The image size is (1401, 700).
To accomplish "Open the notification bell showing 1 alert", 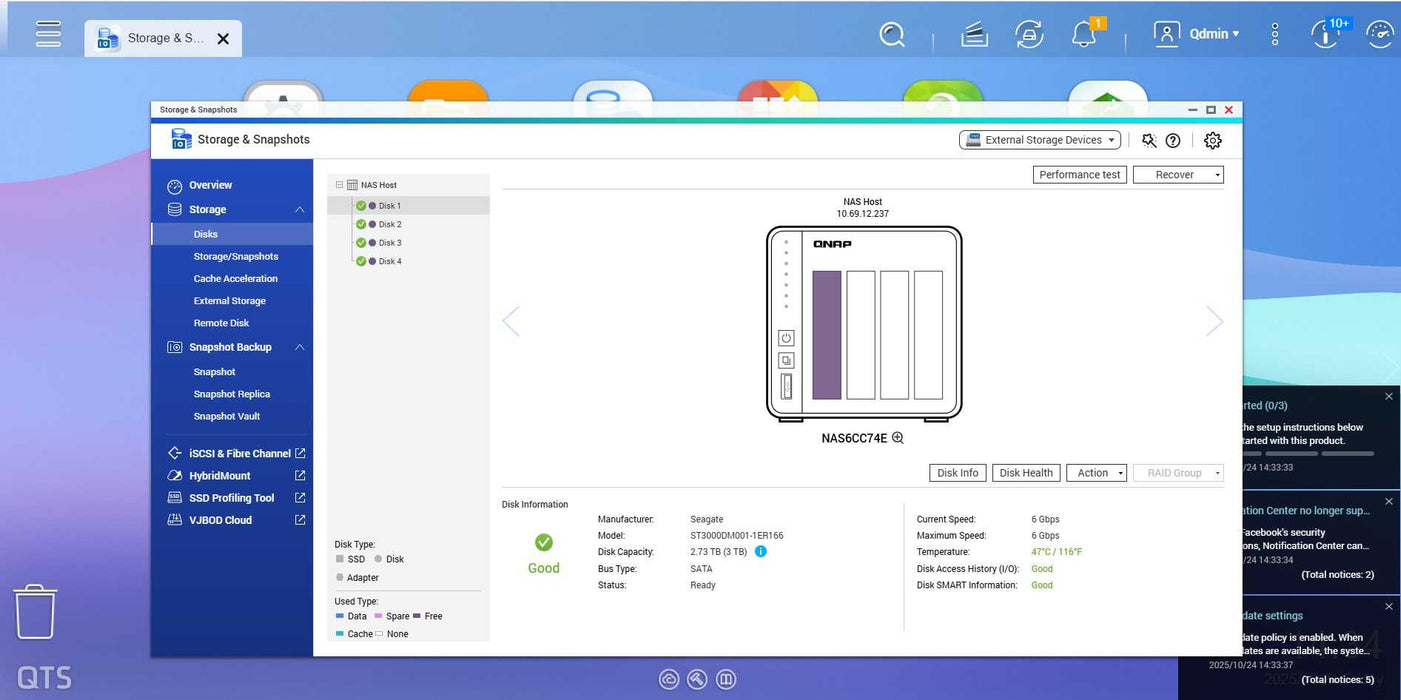I will pos(1083,34).
